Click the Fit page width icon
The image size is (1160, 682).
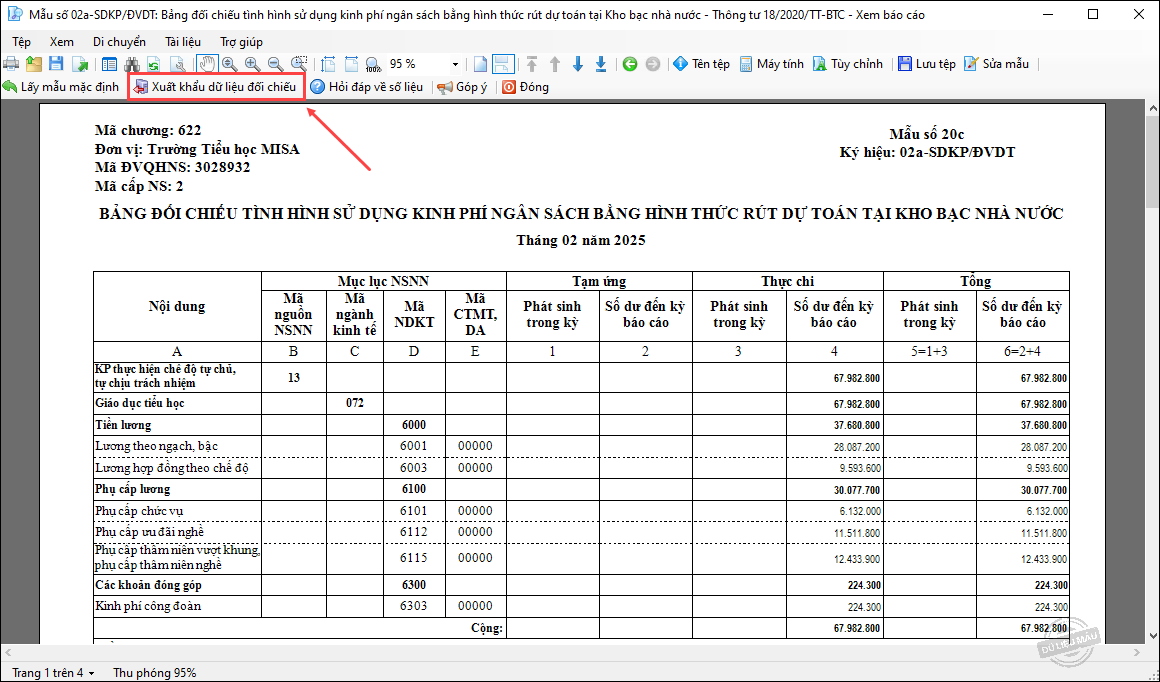[x=351, y=64]
